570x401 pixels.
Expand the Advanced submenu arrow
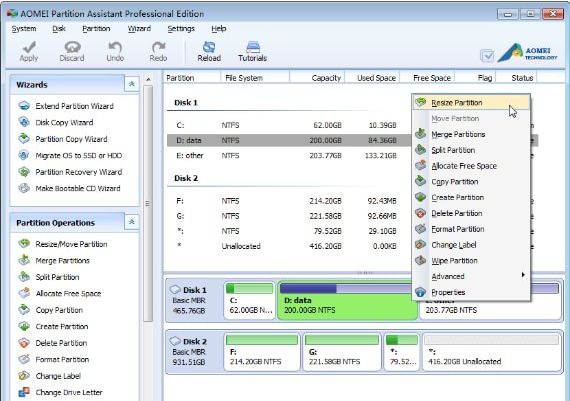(x=523, y=275)
